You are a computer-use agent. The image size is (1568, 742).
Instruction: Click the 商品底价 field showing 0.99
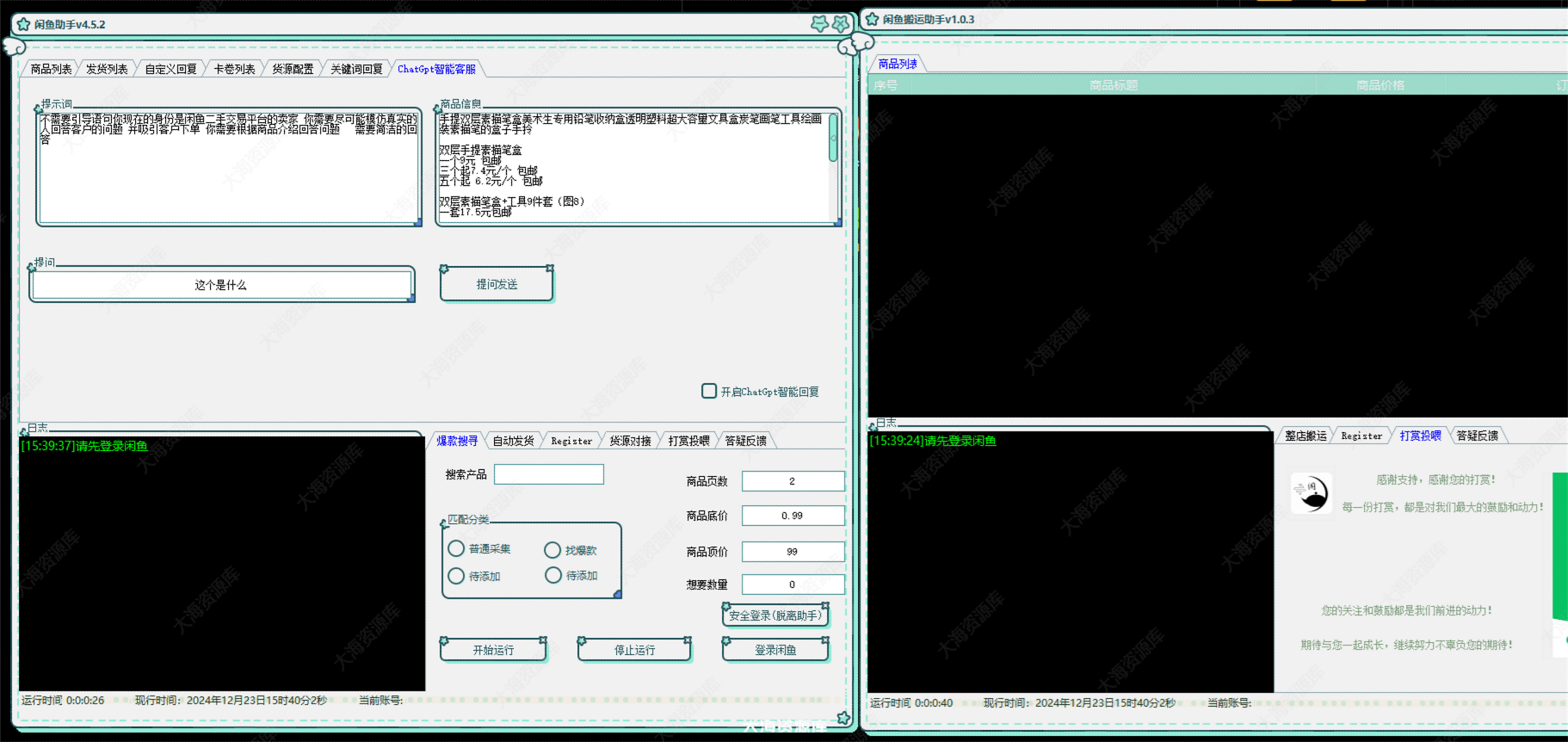pyautogui.click(x=793, y=516)
